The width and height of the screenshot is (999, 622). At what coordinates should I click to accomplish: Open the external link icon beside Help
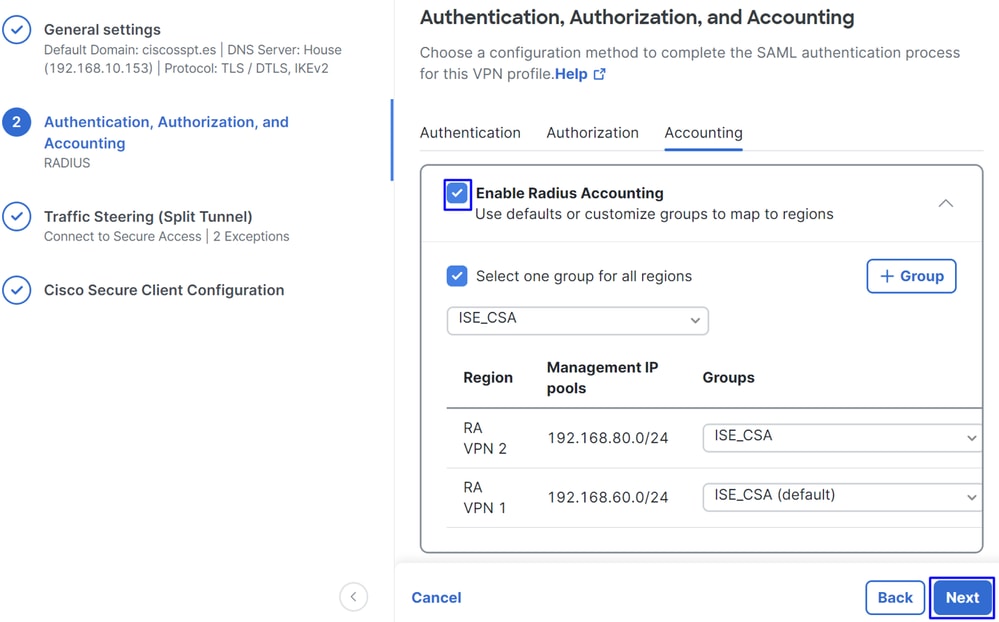599,74
